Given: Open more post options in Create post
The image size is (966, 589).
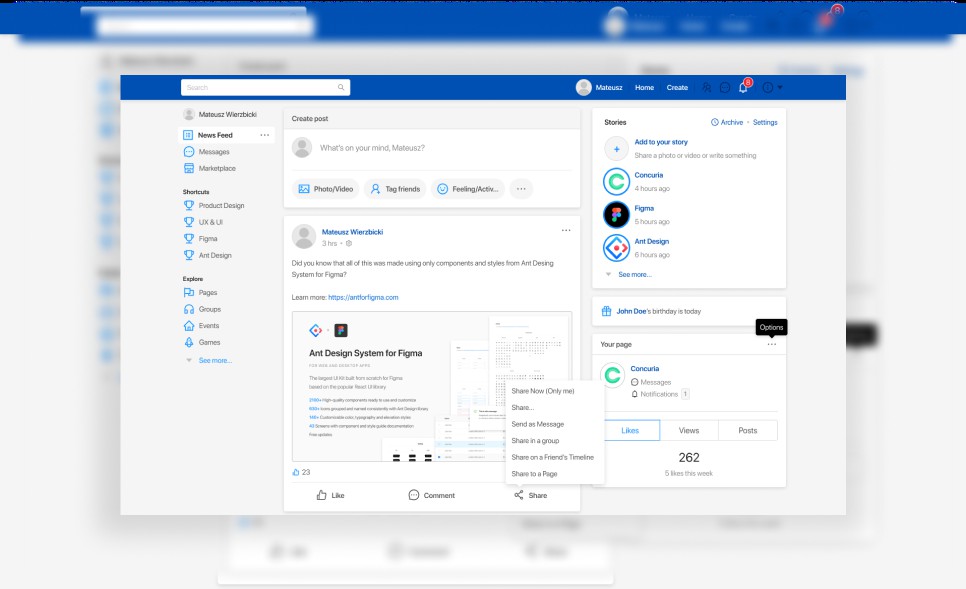Looking at the screenshot, I should pyautogui.click(x=521, y=189).
